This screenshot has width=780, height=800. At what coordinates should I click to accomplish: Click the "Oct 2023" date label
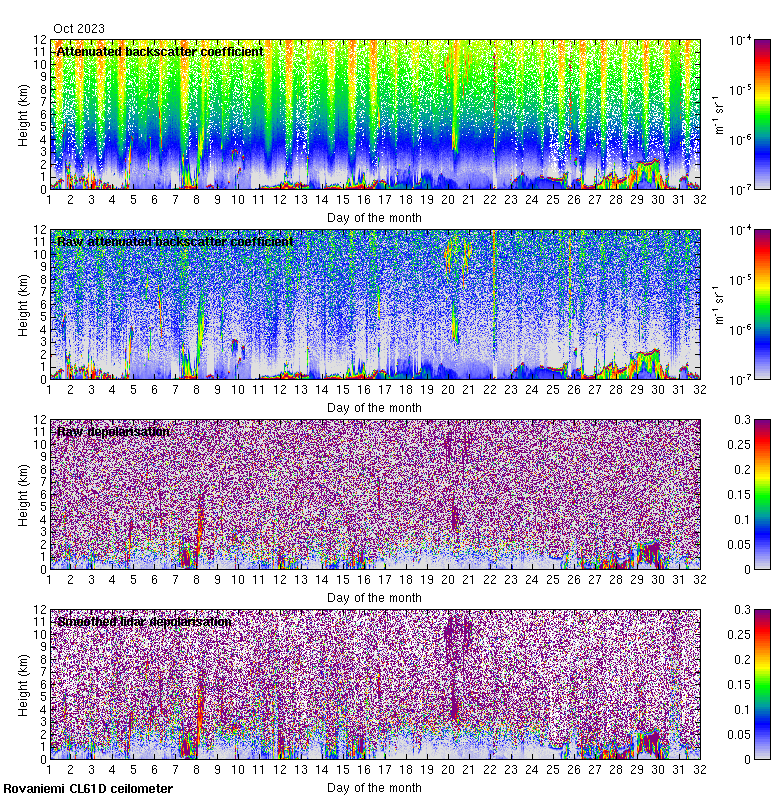pyautogui.click(x=78, y=28)
